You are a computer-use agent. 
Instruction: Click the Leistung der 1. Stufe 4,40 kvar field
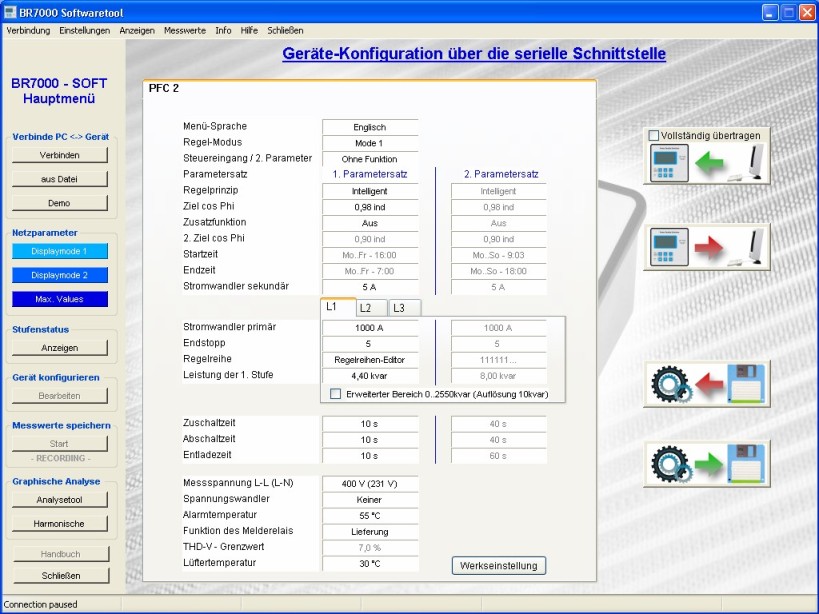click(370, 376)
